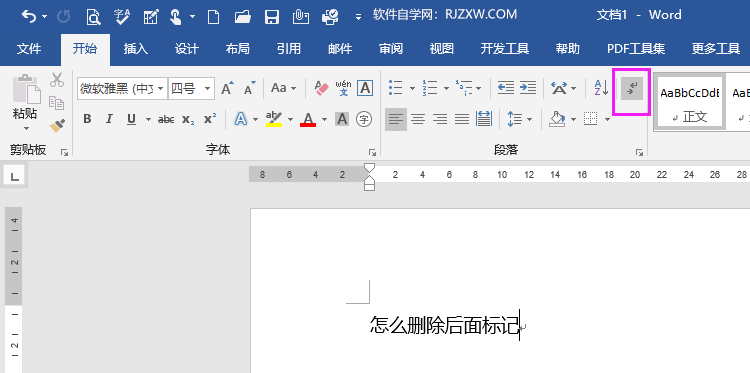Click the edit document pencil icon
The width and height of the screenshot is (750, 373).
click(x=151, y=17)
